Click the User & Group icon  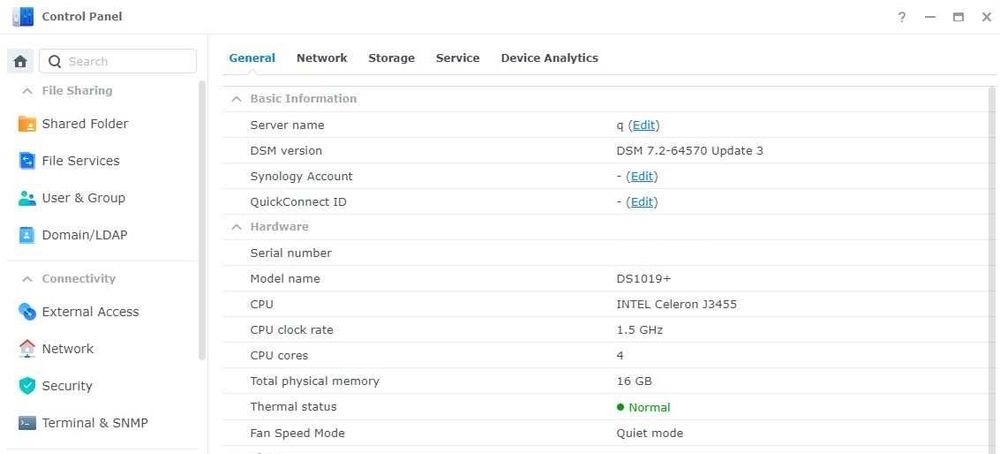[x=27, y=198]
